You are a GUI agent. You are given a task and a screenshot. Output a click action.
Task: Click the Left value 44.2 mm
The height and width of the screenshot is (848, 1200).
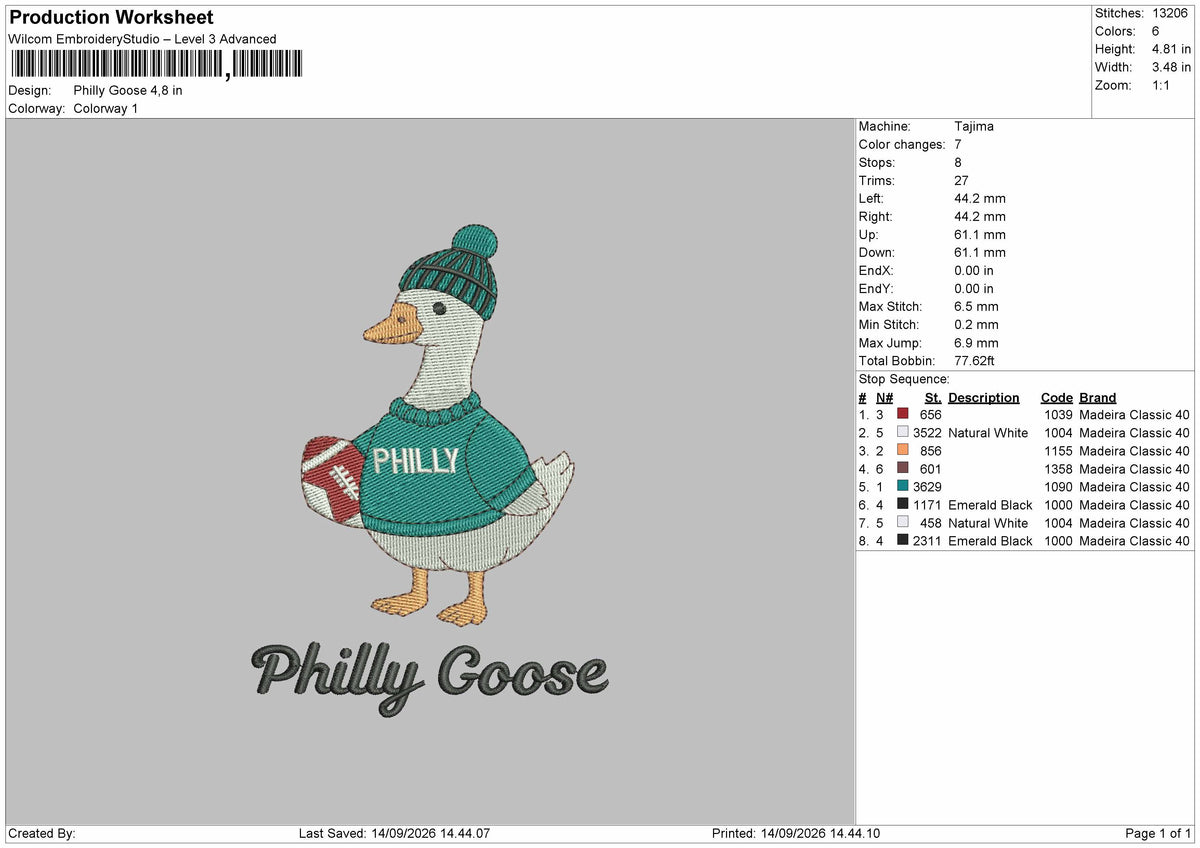click(980, 199)
